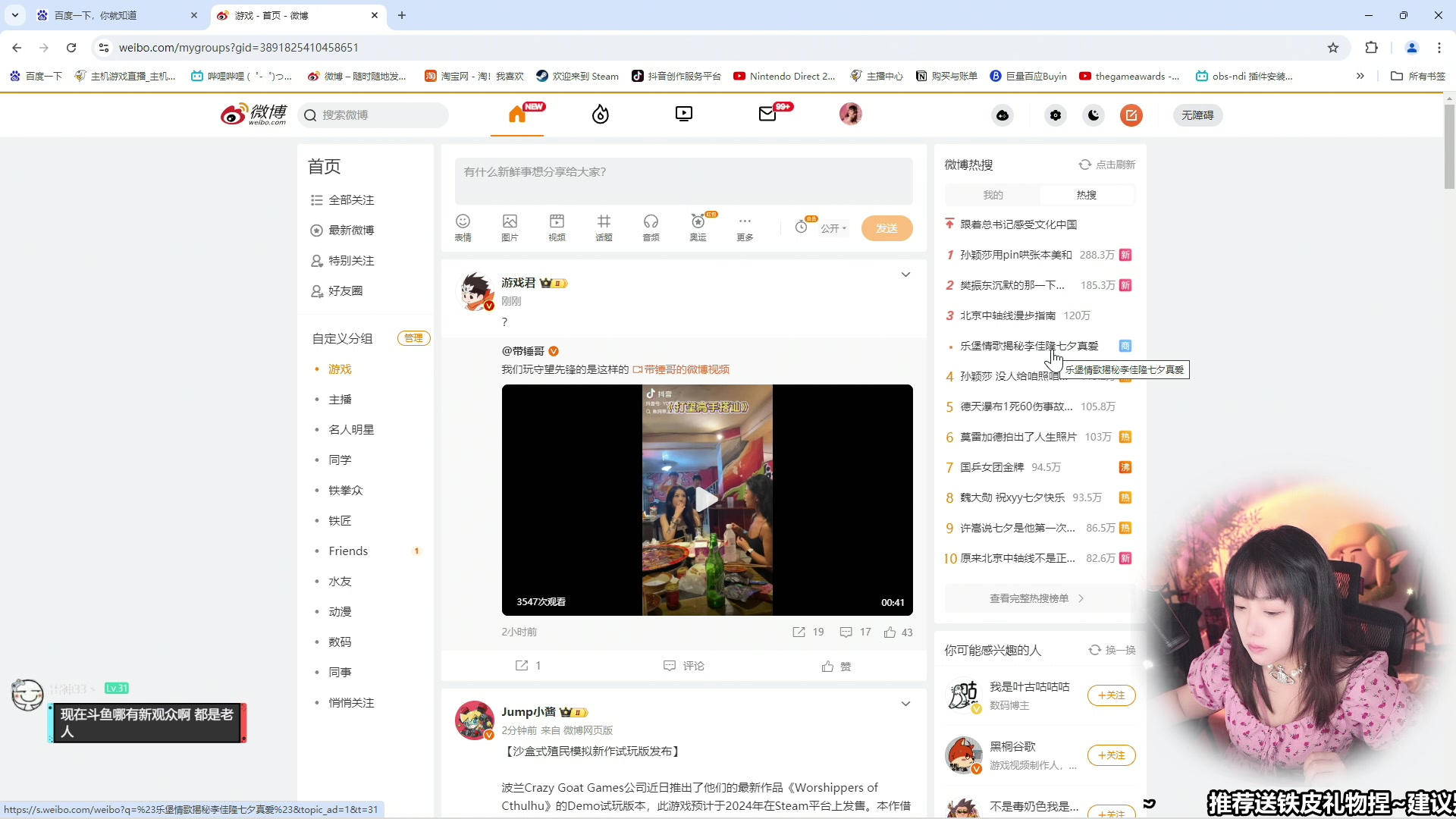Open Weibo settings gear icon
Image resolution: width=1456 pixels, height=819 pixels.
coord(1056,115)
